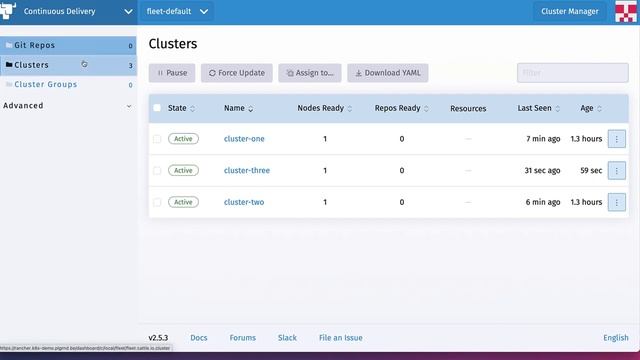The width and height of the screenshot is (640, 360).
Task: Select the cluster-two row checkbox
Action: pyautogui.click(x=157, y=202)
